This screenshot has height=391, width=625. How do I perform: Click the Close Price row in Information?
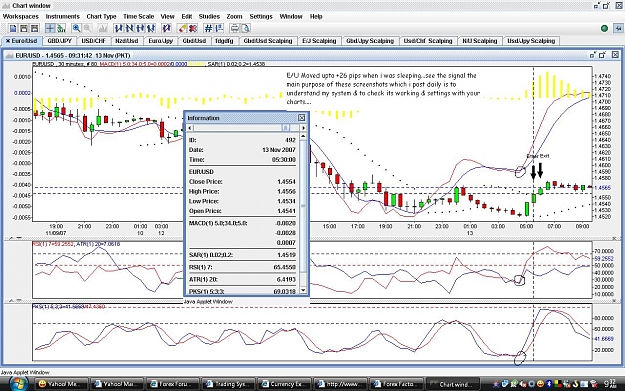click(242, 181)
